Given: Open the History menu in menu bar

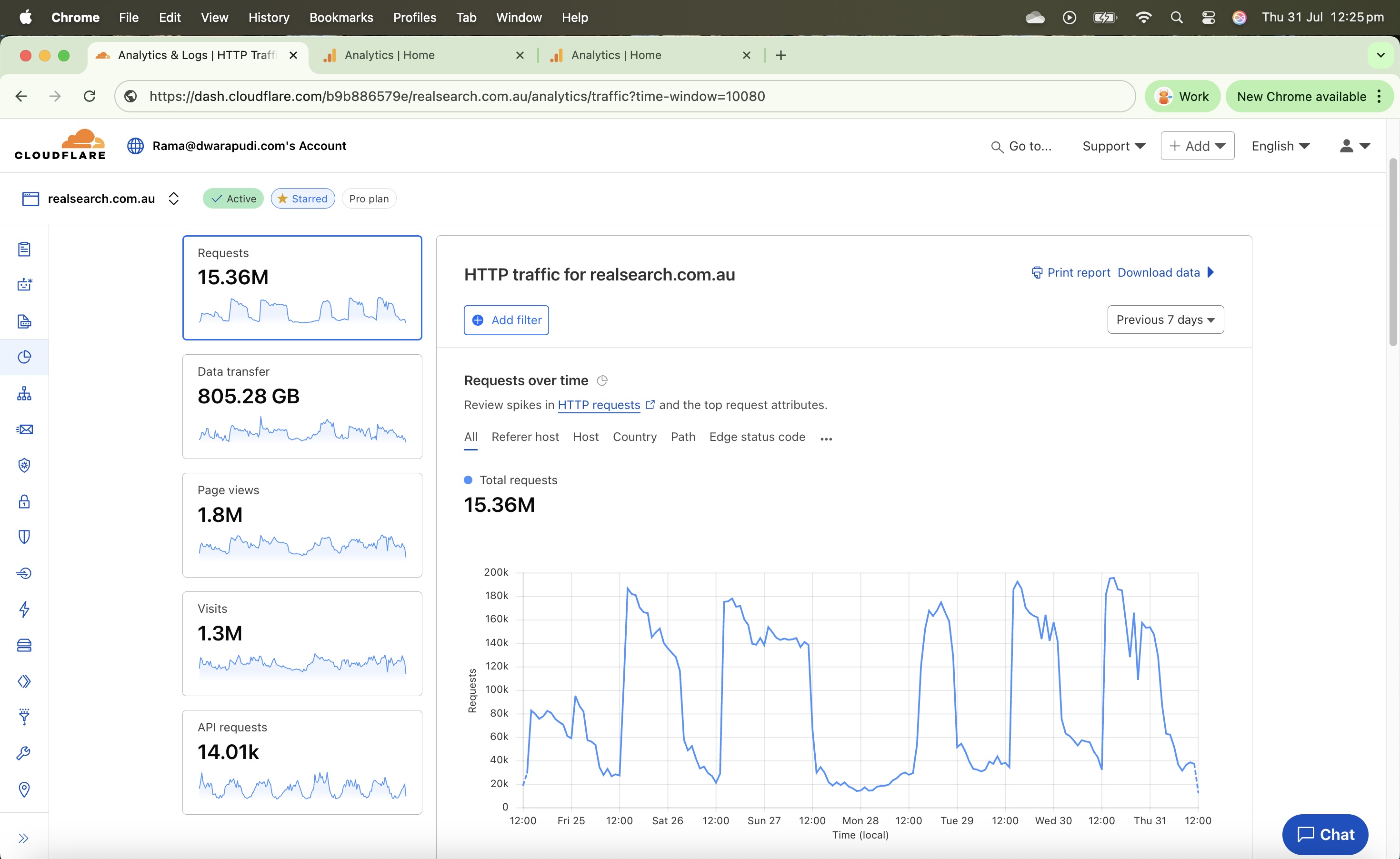Looking at the screenshot, I should pyautogui.click(x=269, y=18).
